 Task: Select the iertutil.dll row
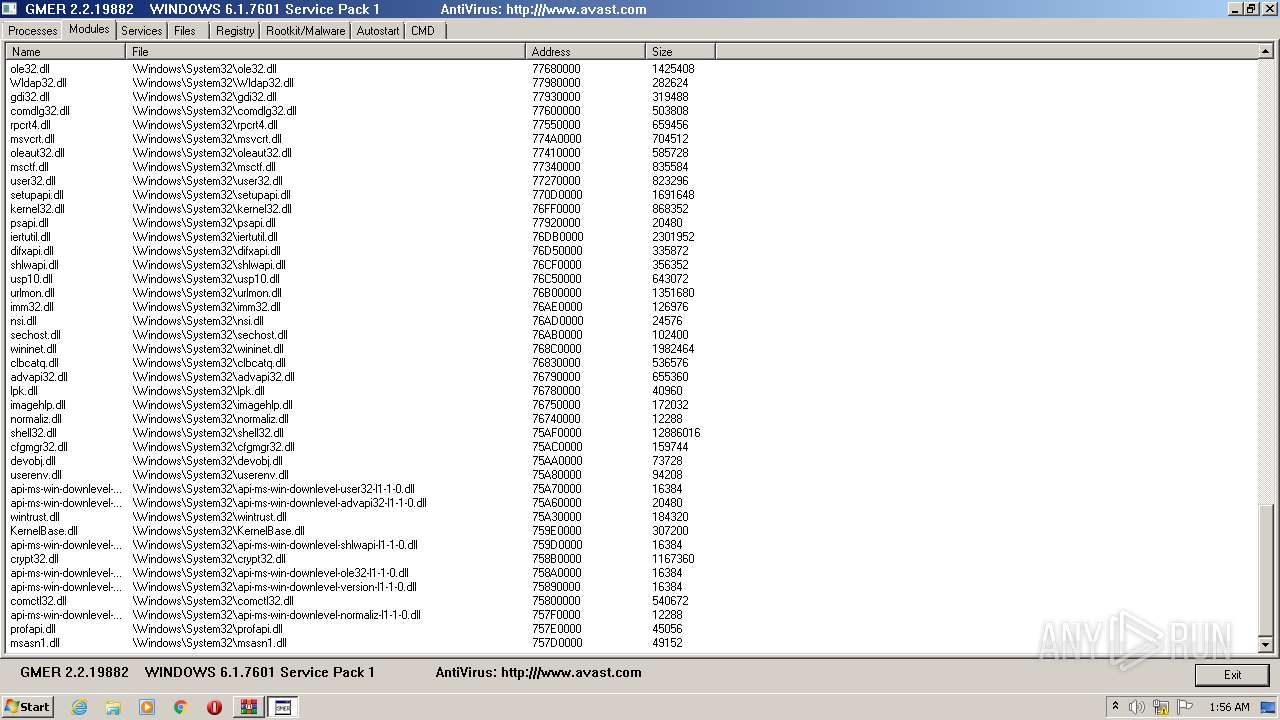coord(630,237)
